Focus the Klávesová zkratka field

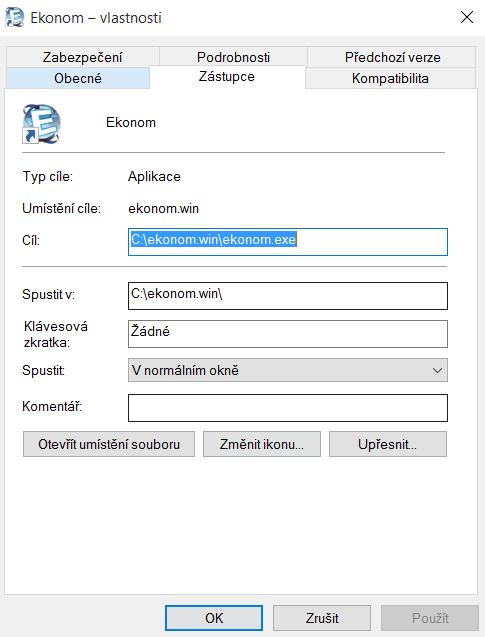click(288, 334)
